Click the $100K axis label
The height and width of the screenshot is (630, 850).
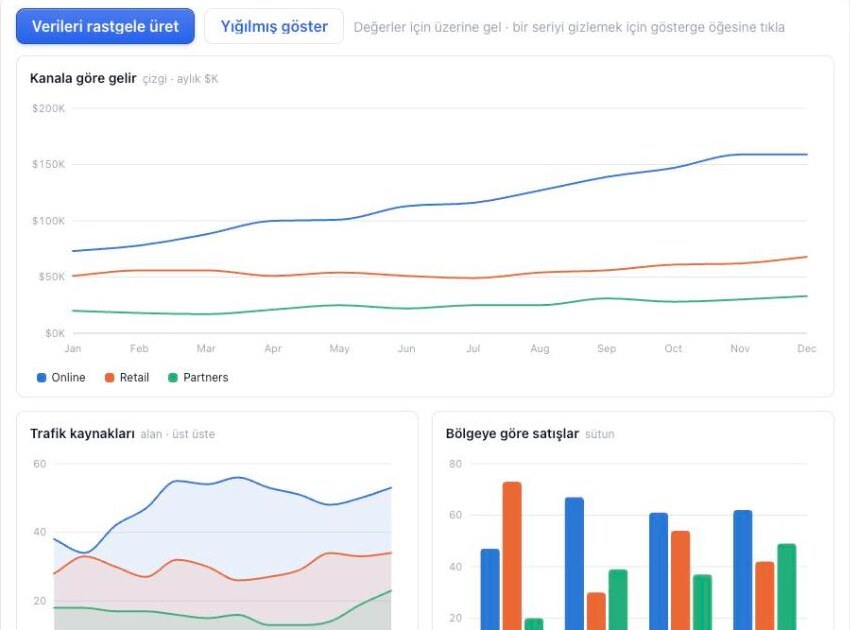pyautogui.click(x=48, y=221)
